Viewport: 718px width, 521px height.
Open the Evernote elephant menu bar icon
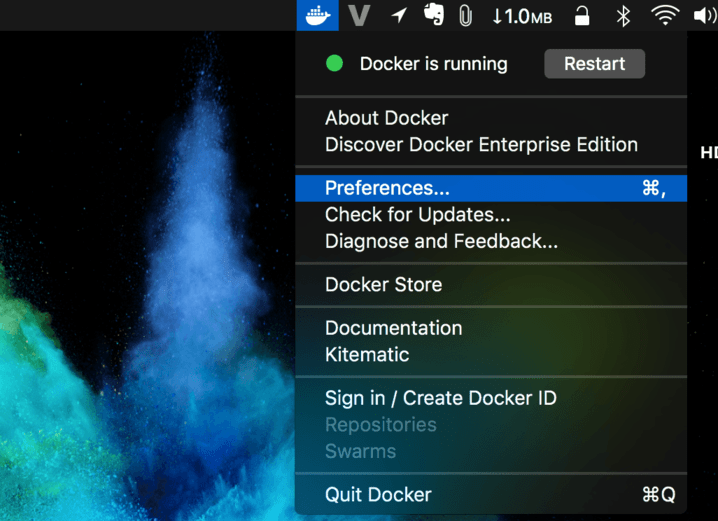(434, 14)
